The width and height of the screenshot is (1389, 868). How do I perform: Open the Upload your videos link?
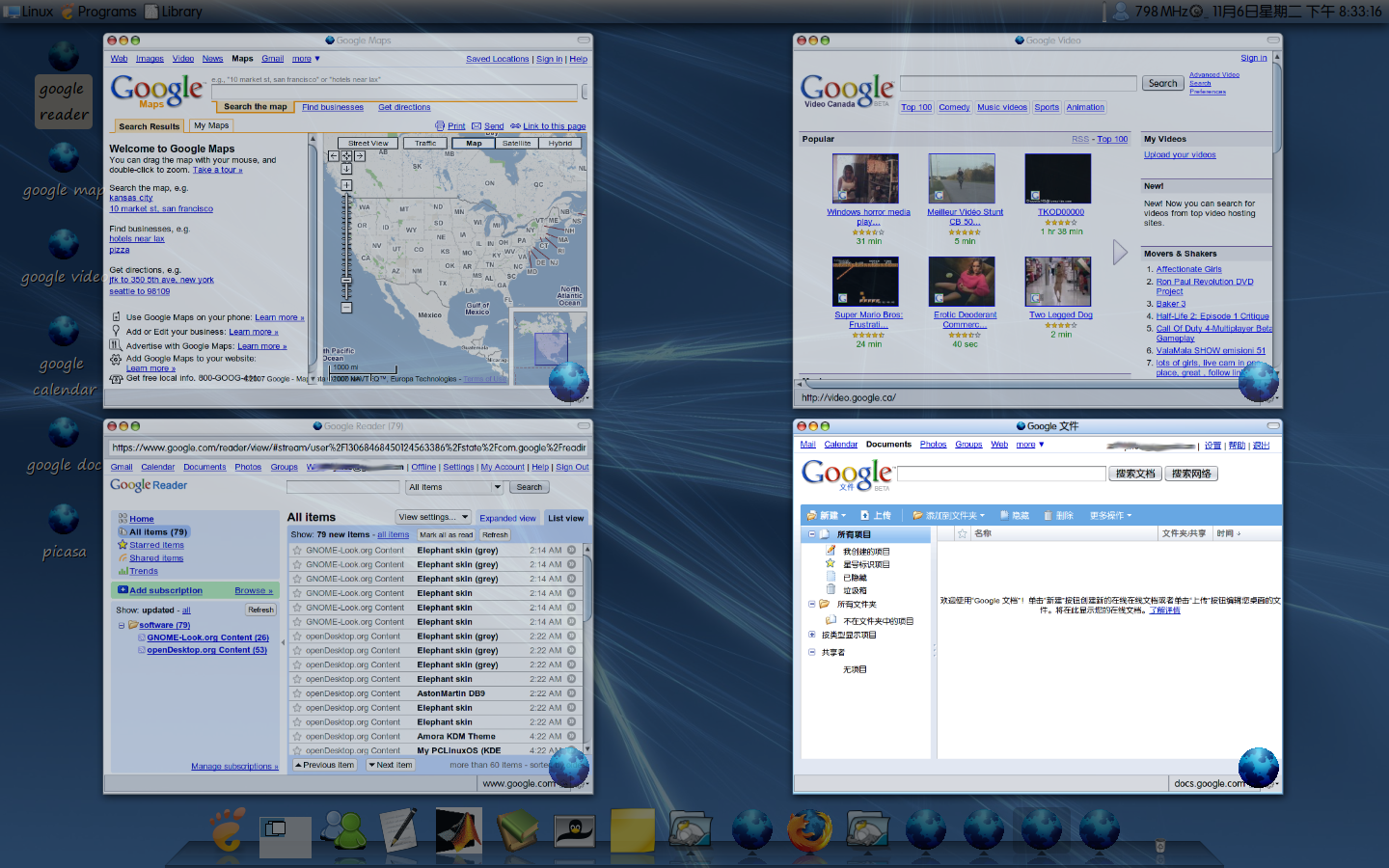tap(1180, 154)
